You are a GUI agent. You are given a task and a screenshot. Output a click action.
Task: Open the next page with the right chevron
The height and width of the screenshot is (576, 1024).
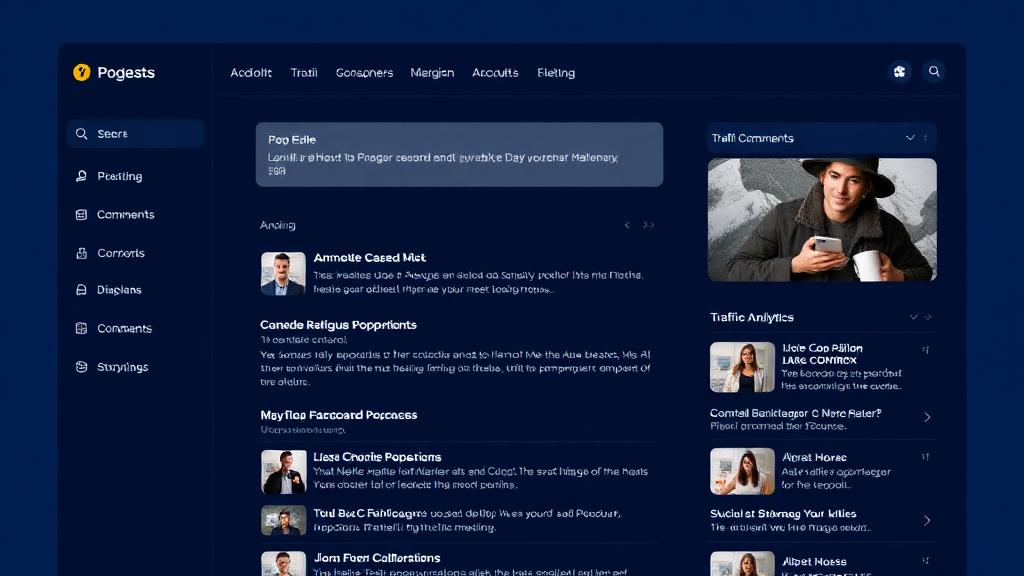coord(648,224)
